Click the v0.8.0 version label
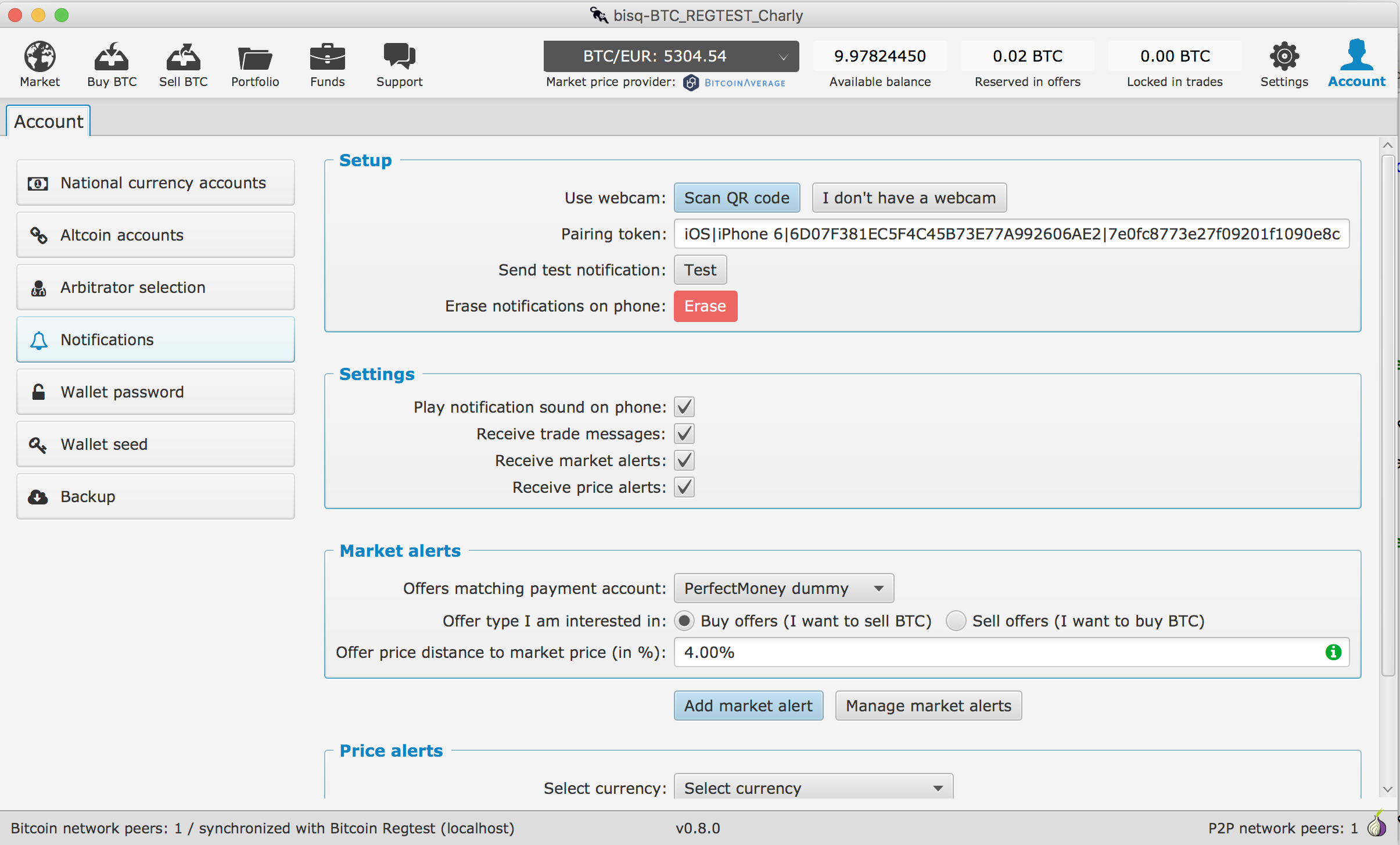1400x845 pixels. tap(698, 828)
